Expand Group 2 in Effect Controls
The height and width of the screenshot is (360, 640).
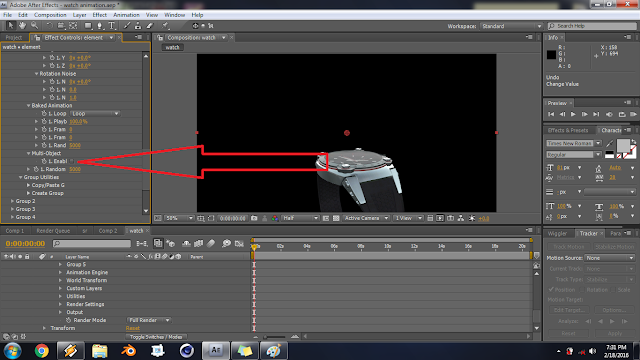coord(13,201)
